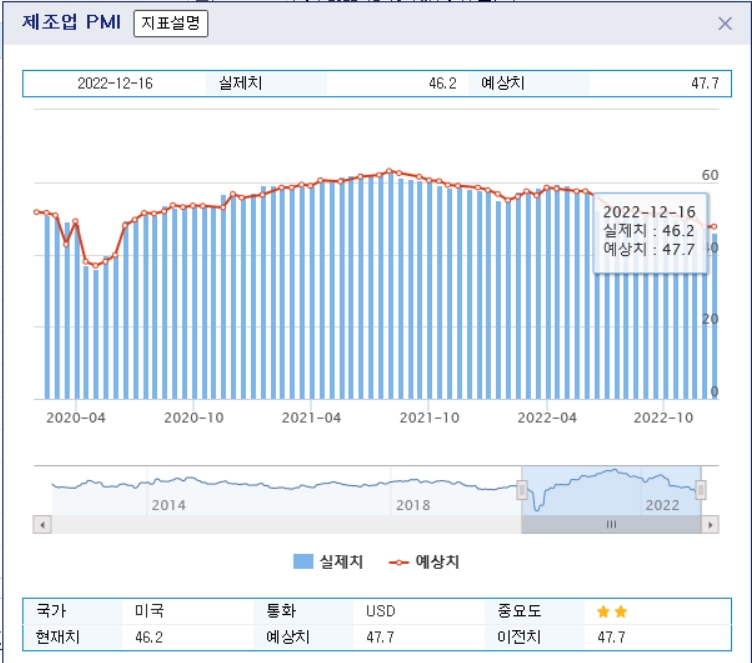Image resolution: width=752 pixels, height=663 pixels.
Task: Click the 20 y-axis label
Action: click(710, 319)
